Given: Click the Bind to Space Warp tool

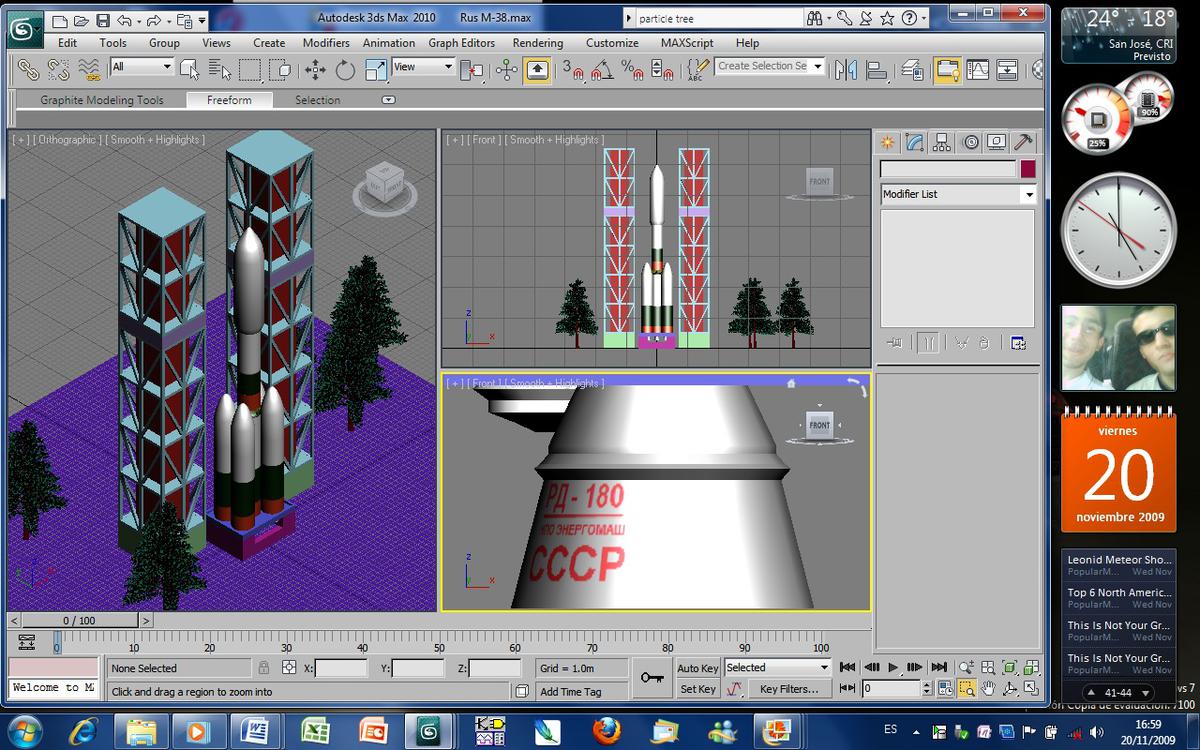Looking at the screenshot, I should coord(90,69).
